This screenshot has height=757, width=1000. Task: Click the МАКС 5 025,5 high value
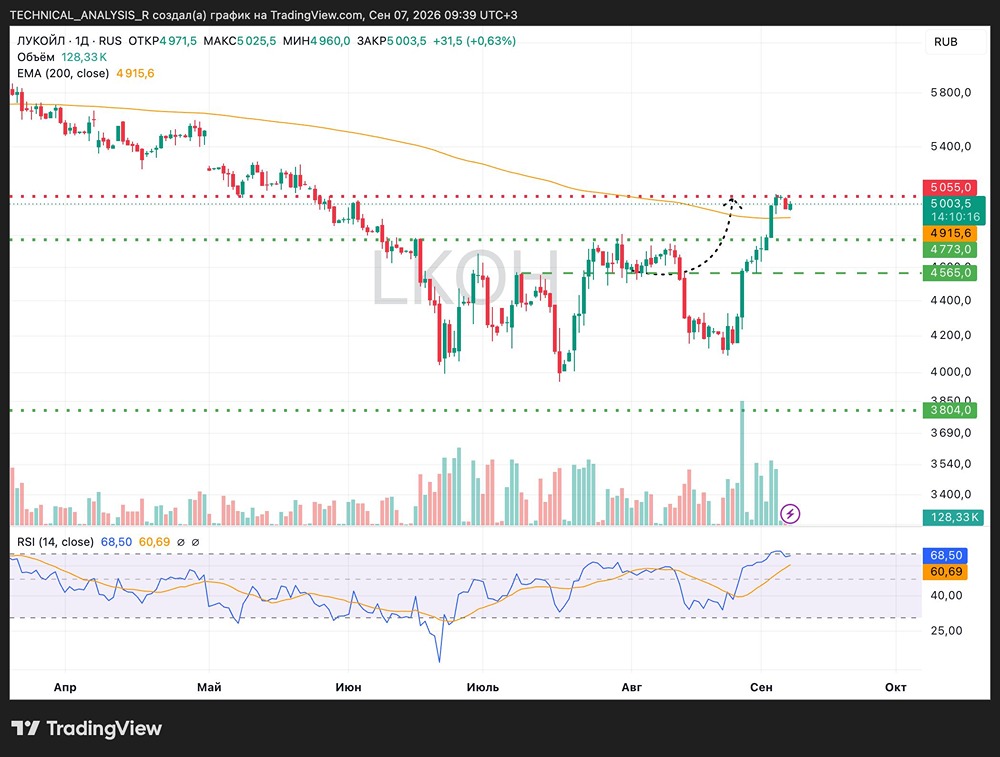coord(240,41)
